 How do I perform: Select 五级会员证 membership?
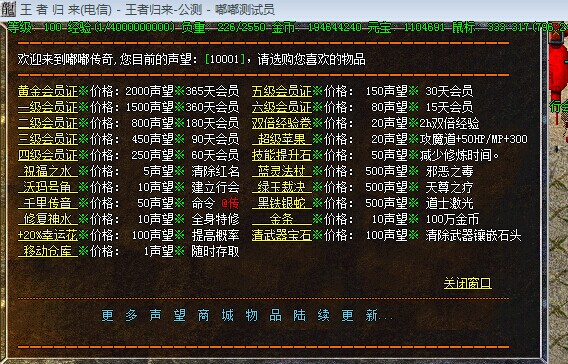point(282,91)
